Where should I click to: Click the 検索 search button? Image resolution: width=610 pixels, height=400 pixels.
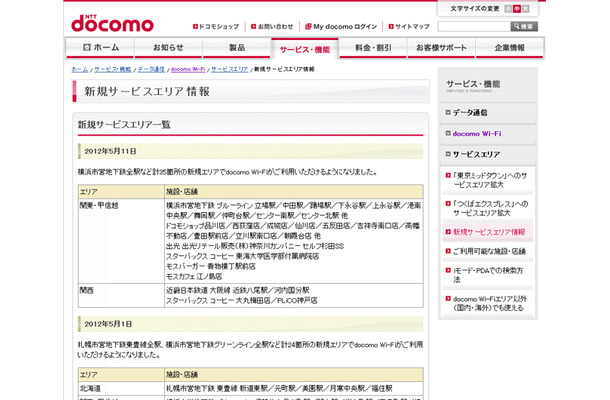point(524,26)
